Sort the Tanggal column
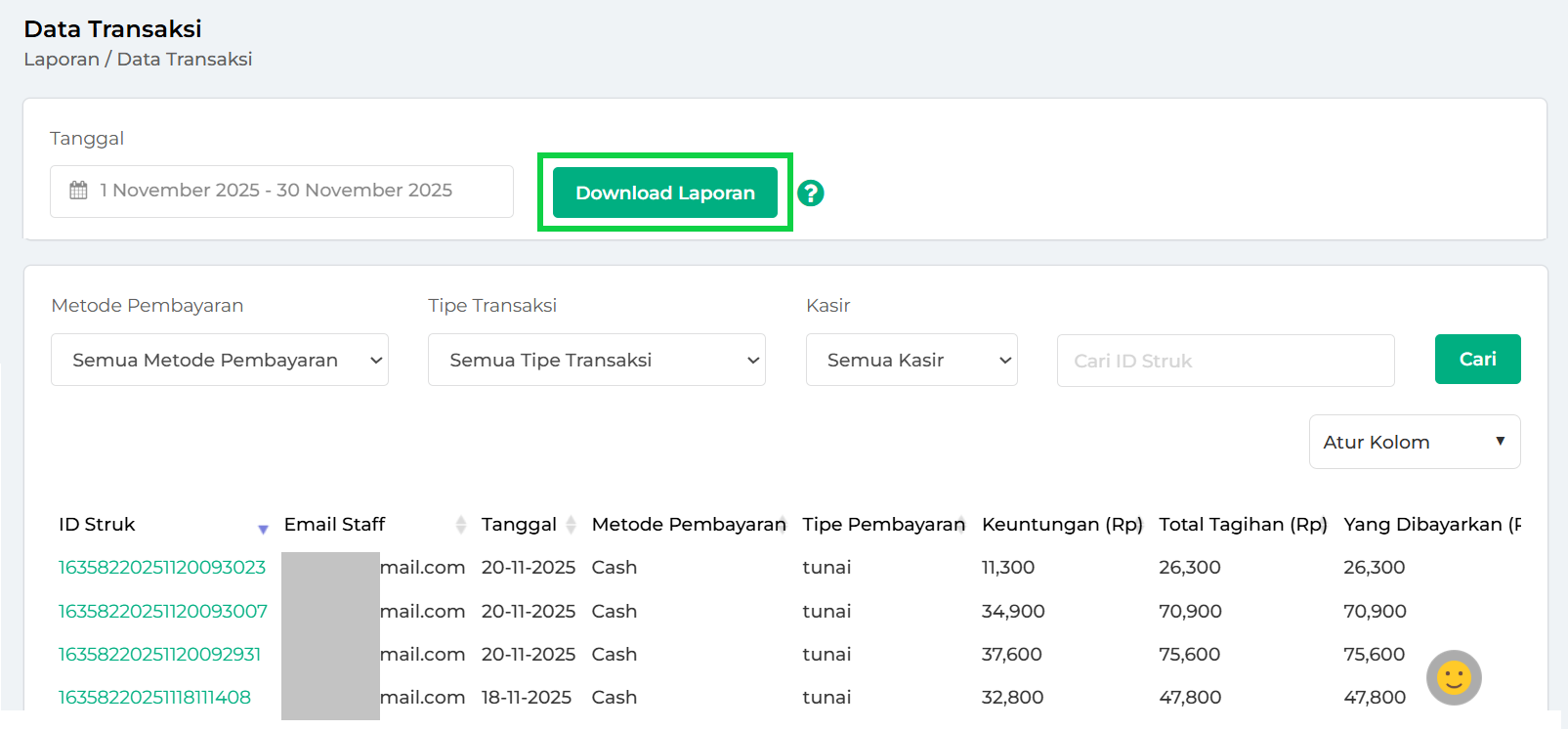This screenshot has height=729, width=1568. click(571, 525)
